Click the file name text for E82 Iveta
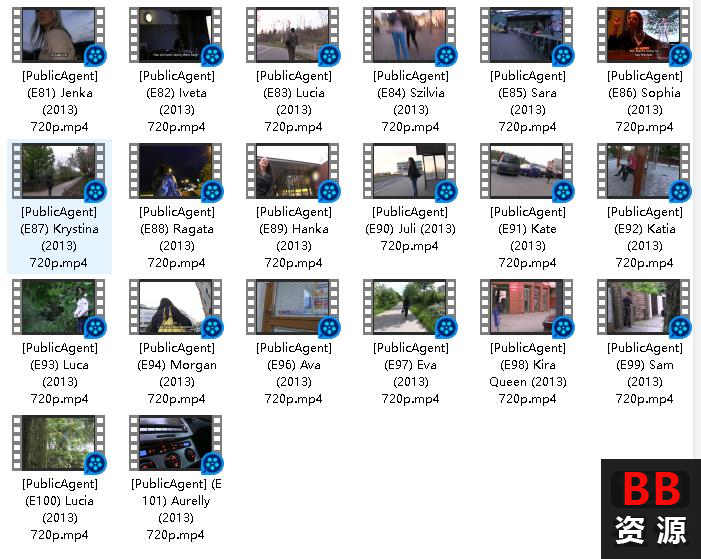This screenshot has width=701, height=559. (x=177, y=101)
